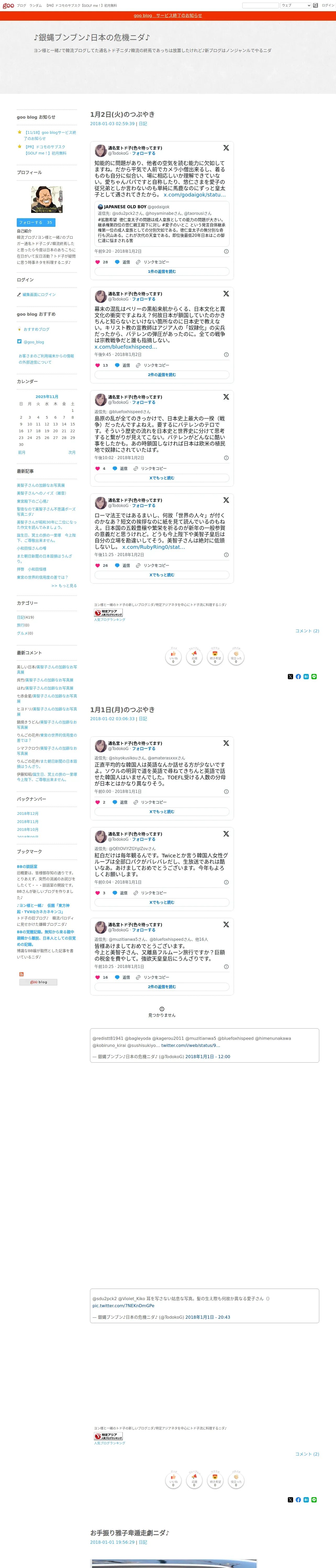
Task: Open ランダム link in top bar
Action: pyautogui.click(x=35, y=5)
